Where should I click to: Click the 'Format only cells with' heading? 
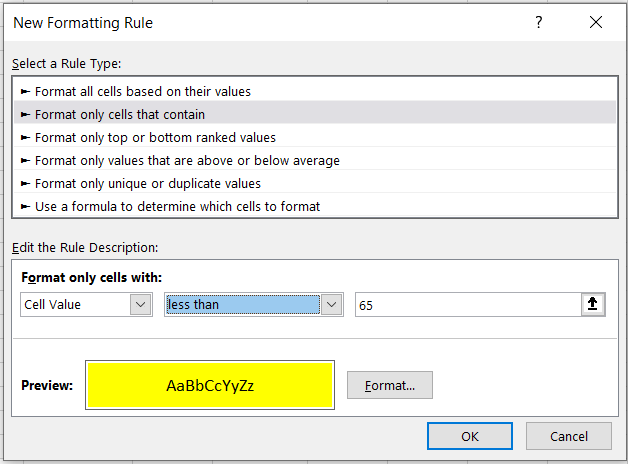coord(91,277)
